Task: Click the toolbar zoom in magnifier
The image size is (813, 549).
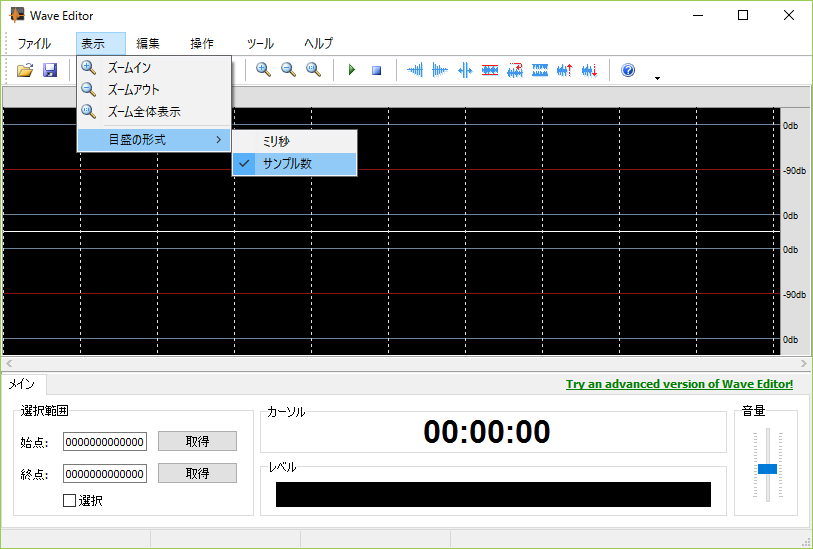Action: click(x=263, y=69)
